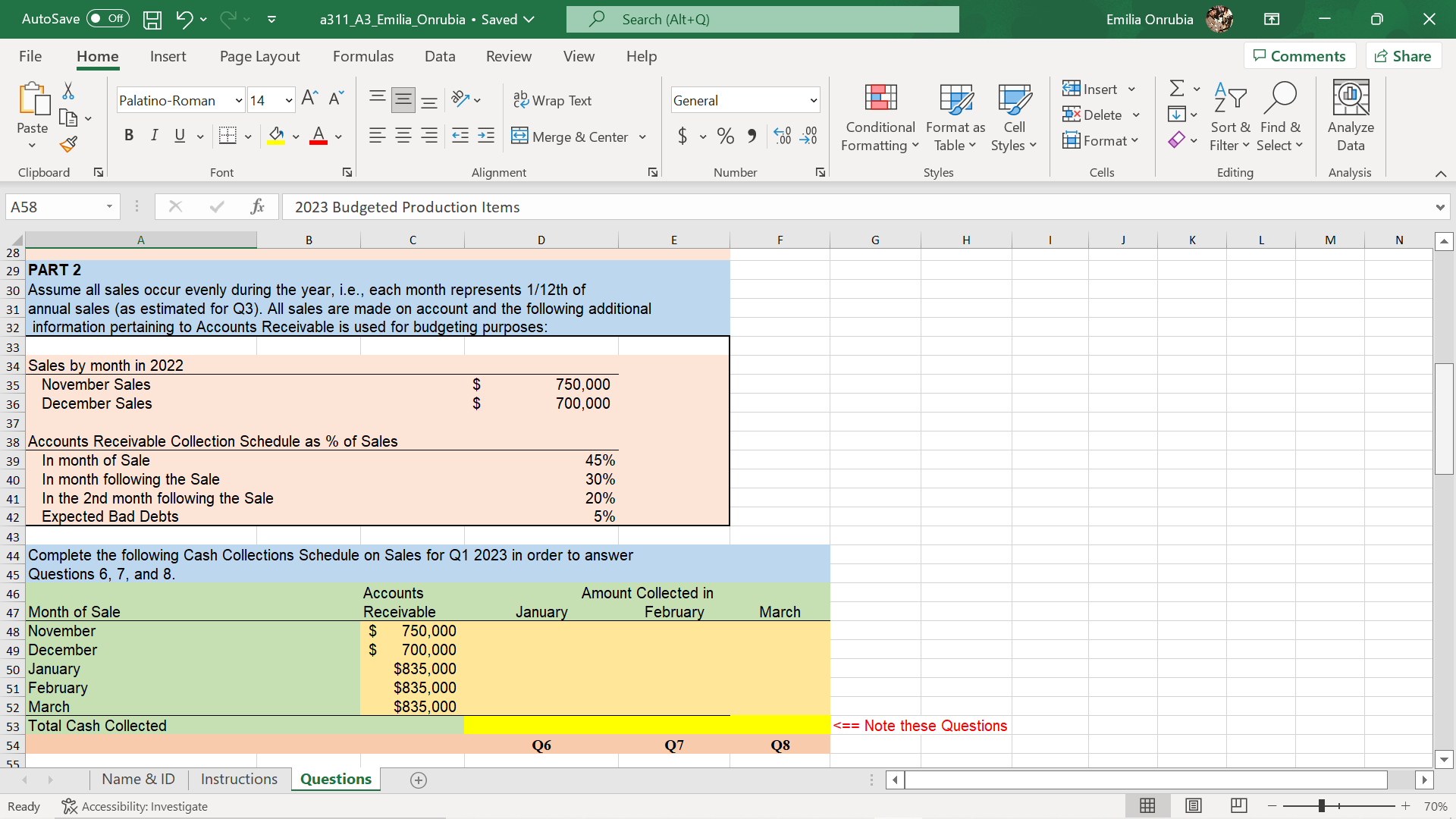Viewport: 1456px width, 819px height.
Task: Click the AutoSum sigma icon
Action: (x=1176, y=89)
